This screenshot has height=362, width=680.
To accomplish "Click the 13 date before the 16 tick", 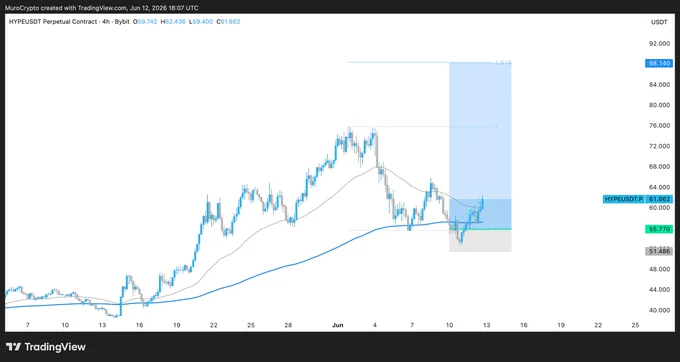I will [x=102, y=325].
